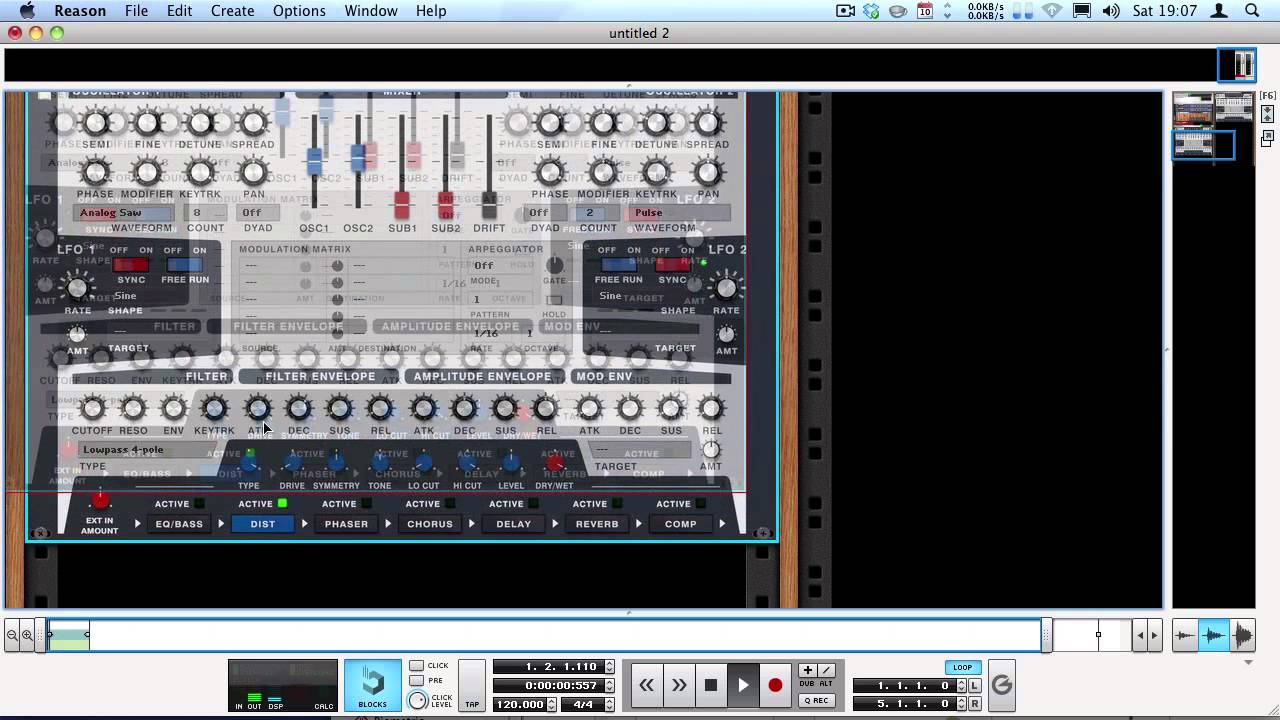Select the PHASER effect button

(346, 524)
